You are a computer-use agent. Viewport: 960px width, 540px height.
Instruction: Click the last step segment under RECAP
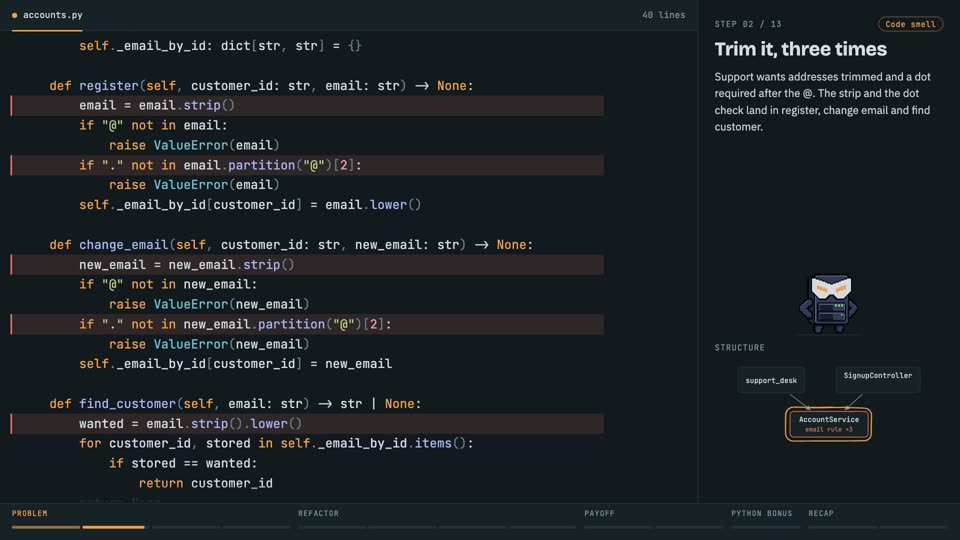(x=913, y=527)
